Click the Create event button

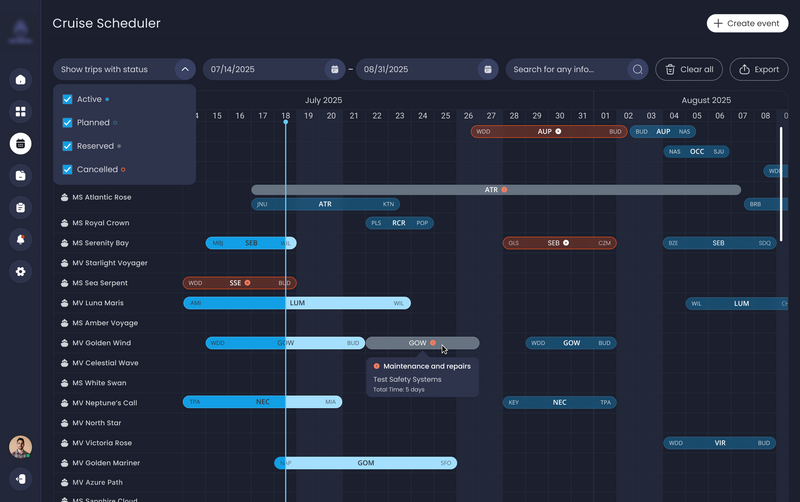click(x=747, y=23)
